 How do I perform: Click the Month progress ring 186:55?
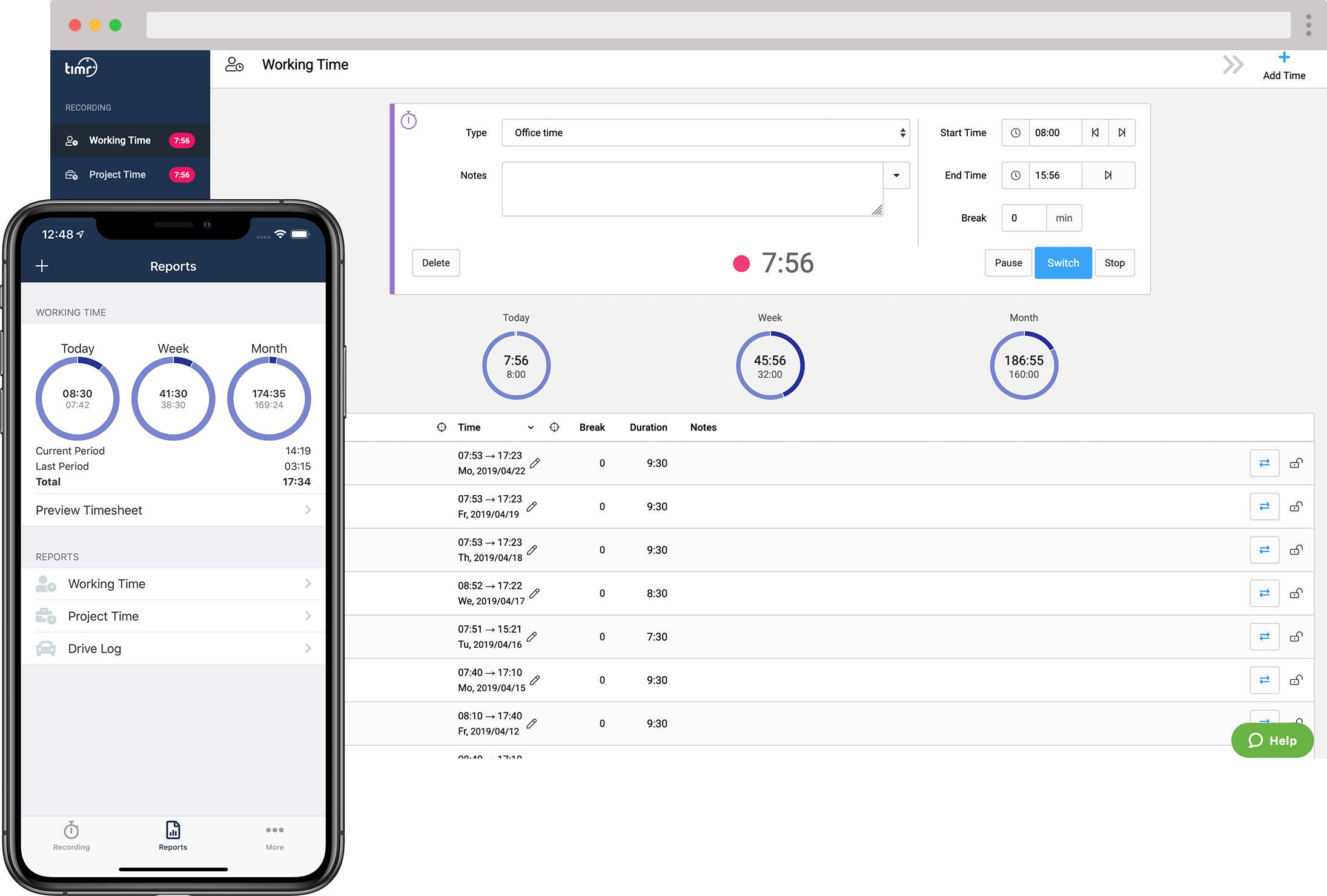1024,365
